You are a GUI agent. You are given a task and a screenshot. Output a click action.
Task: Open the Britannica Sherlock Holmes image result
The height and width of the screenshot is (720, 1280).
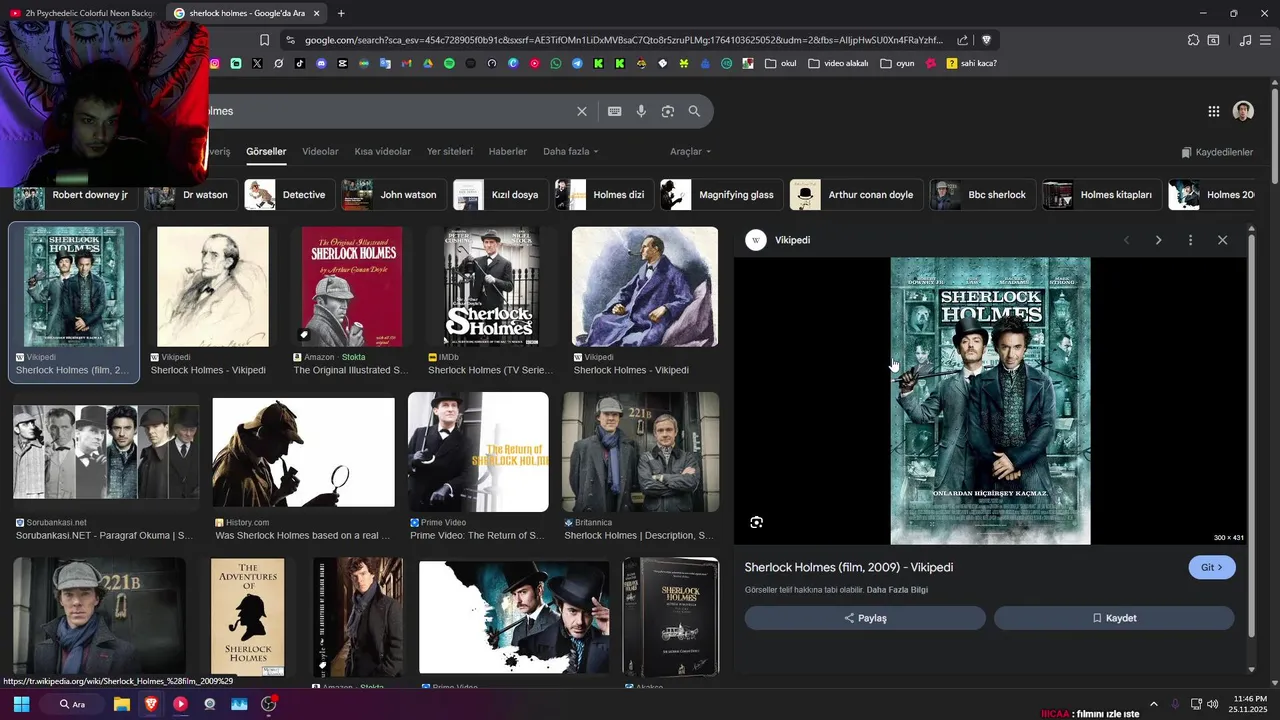641,452
